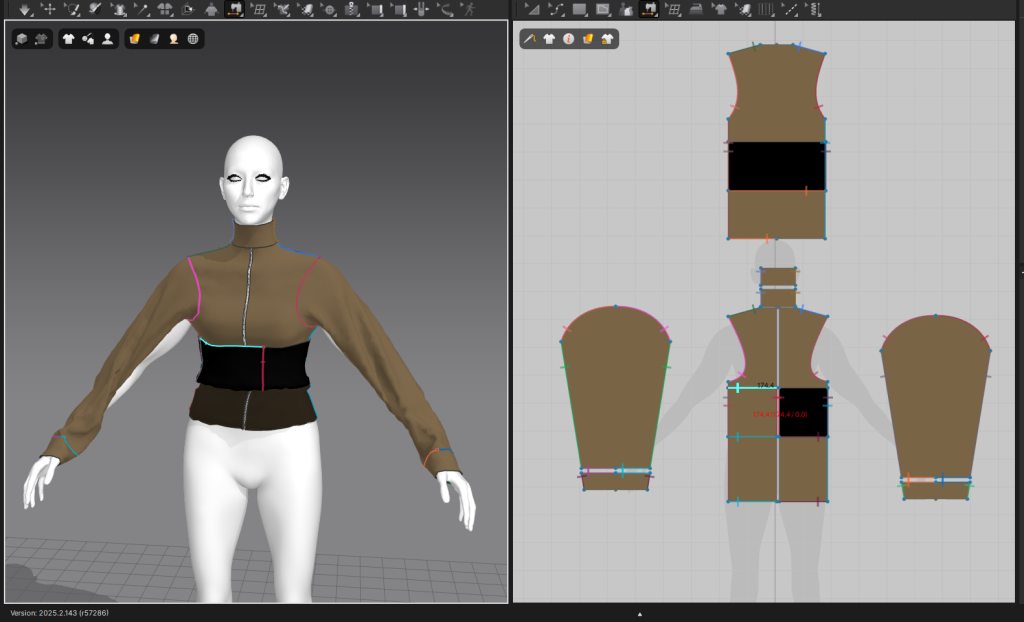
Task: Select the Steam iron tool in 2D toolbar
Action: (x=697, y=9)
